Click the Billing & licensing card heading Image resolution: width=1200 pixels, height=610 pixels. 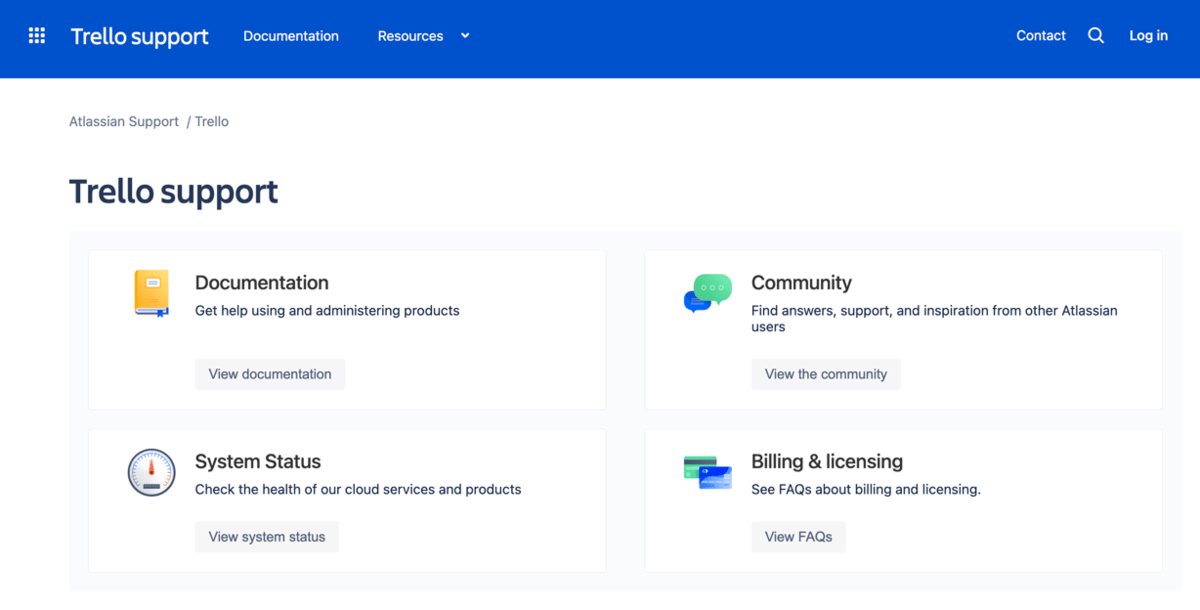[826, 462]
